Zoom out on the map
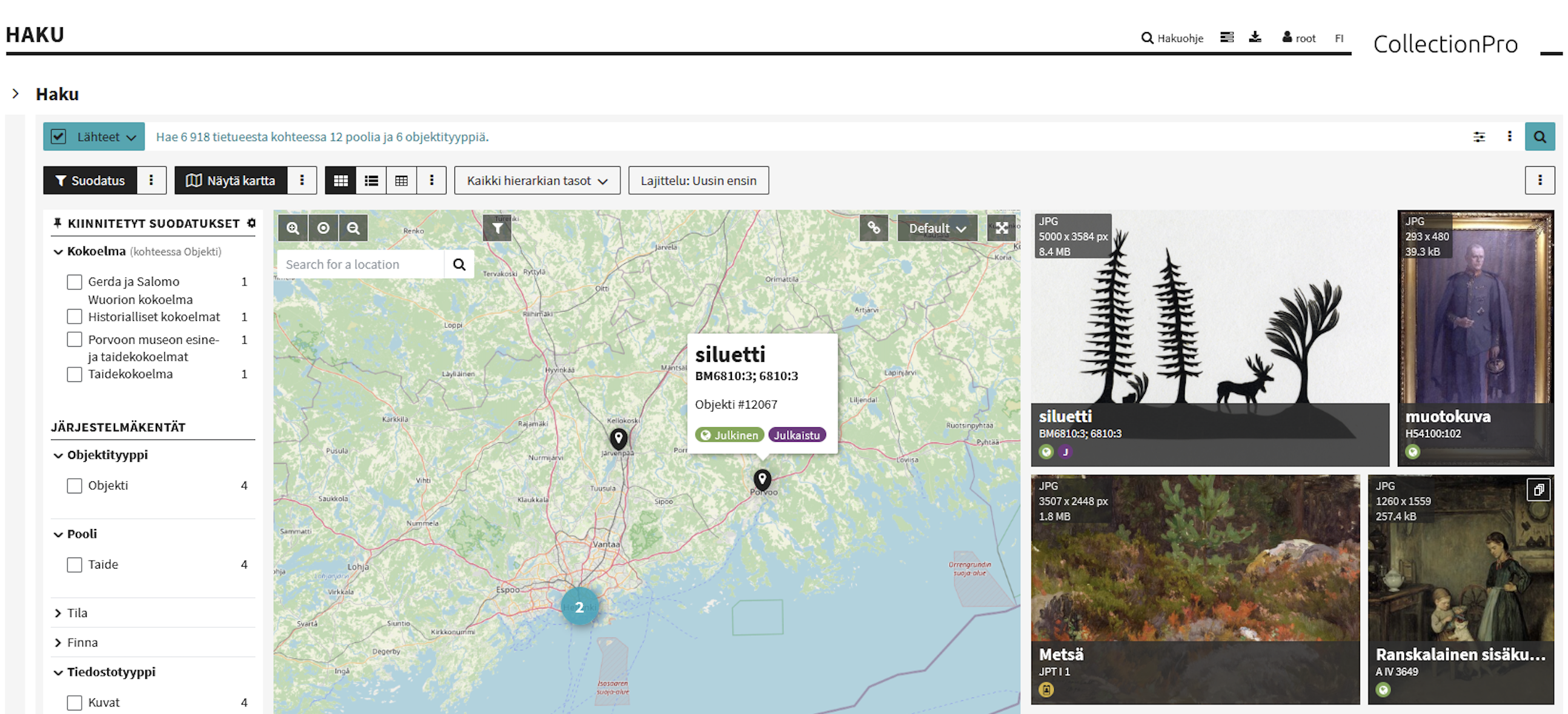This screenshot has width=1568, height=714. (x=353, y=229)
